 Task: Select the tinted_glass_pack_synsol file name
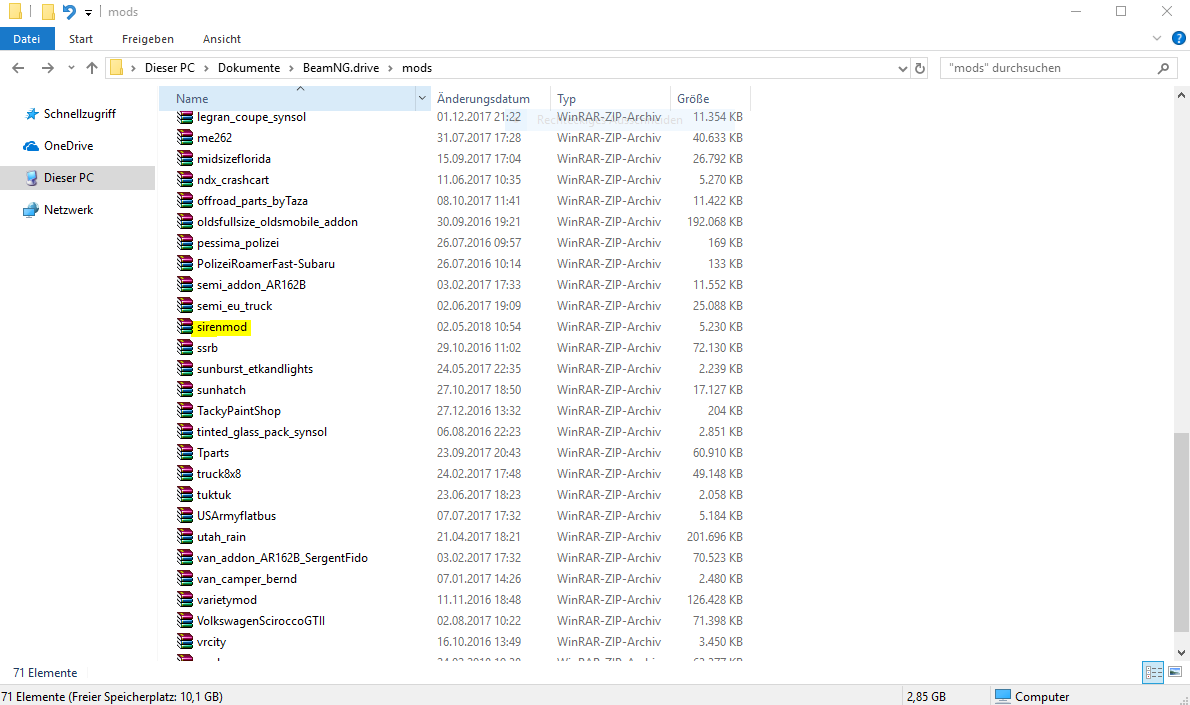(x=262, y=432)
